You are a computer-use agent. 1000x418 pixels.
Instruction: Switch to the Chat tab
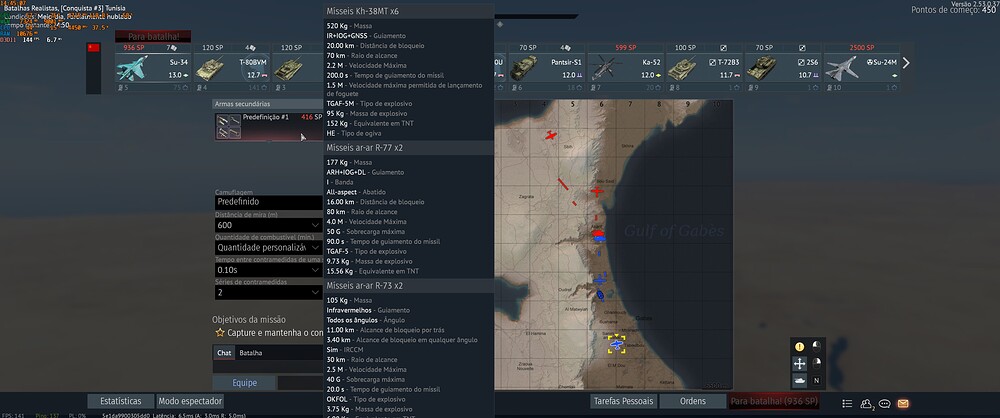[x=224, y=352]
